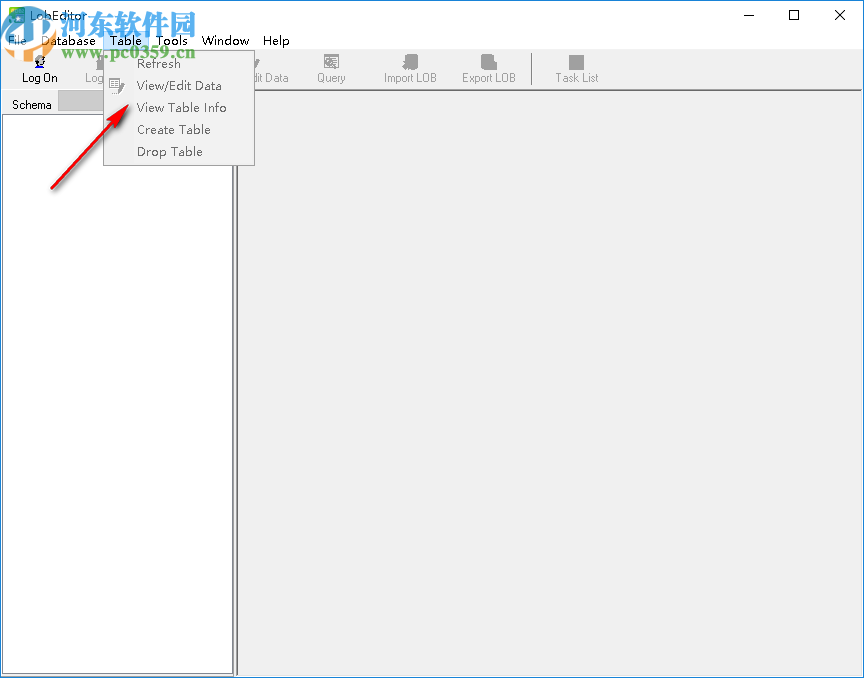Select View Table Info menu entry
This screenshot has height=678, width=864.
181,107
